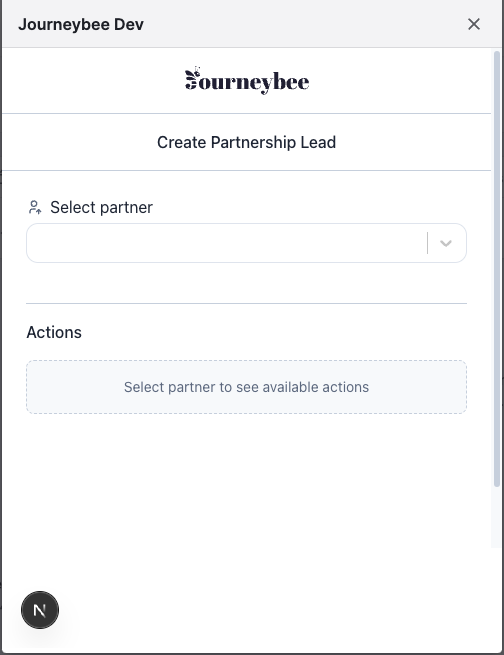Image resolution: width=504 pixels, height=655 pixels.
Task: Click empty space below the actions box
Action: click(x=246, y=480)
